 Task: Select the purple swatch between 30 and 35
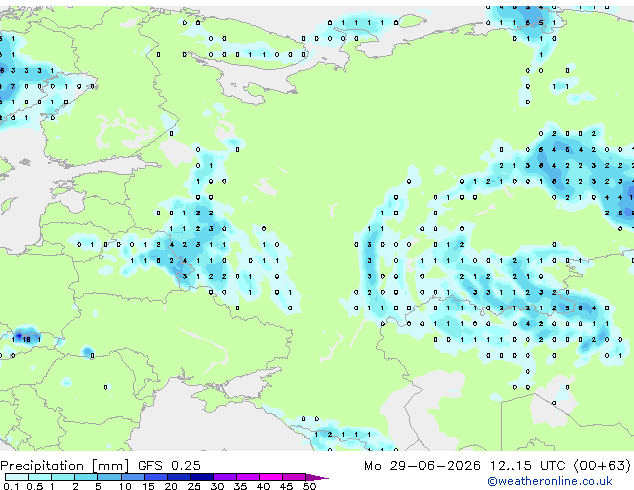(x=224, y=477)
